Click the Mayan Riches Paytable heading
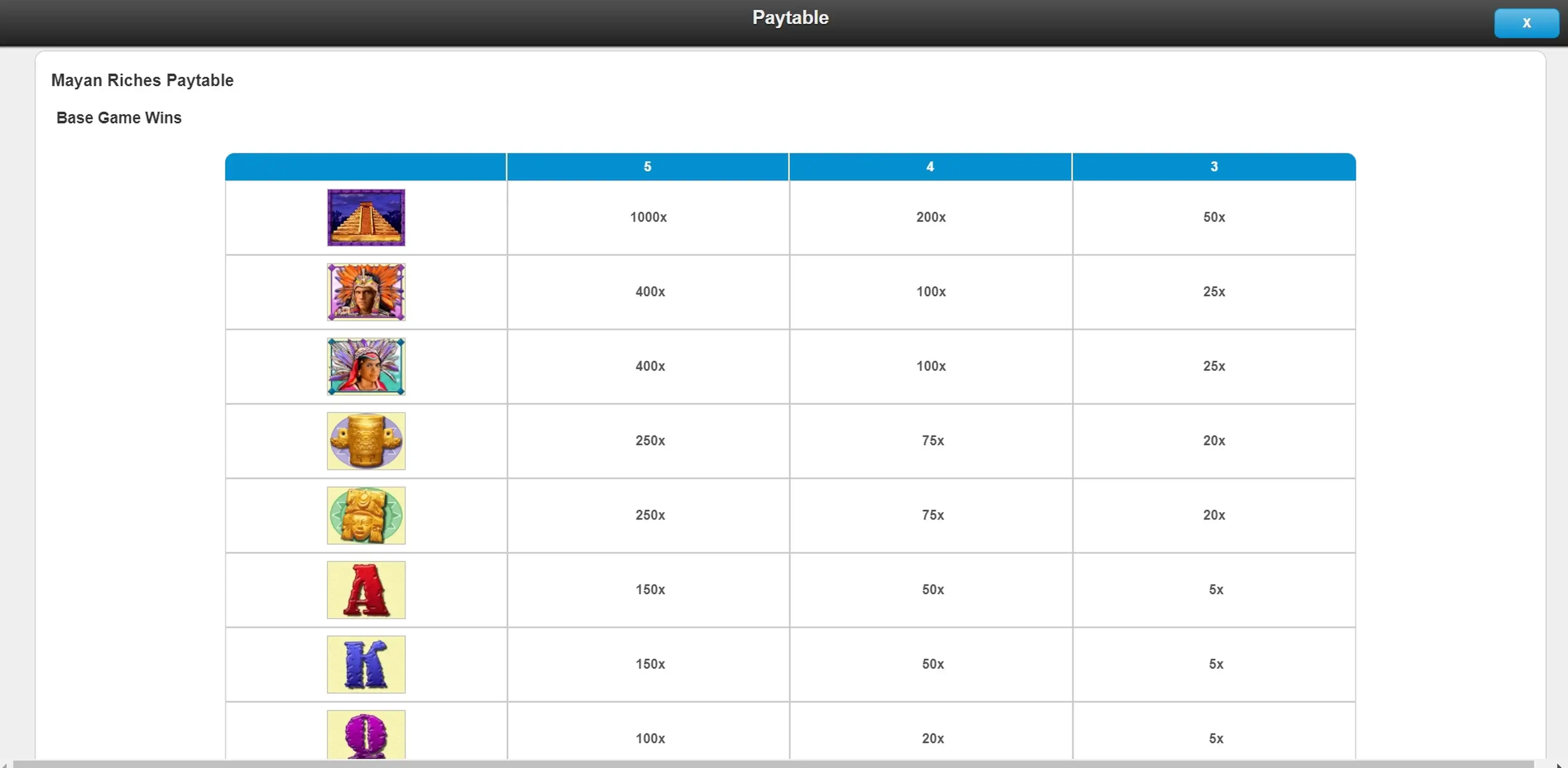The height and width of the screenshot is (768, 1568). (x=142, y=80)
